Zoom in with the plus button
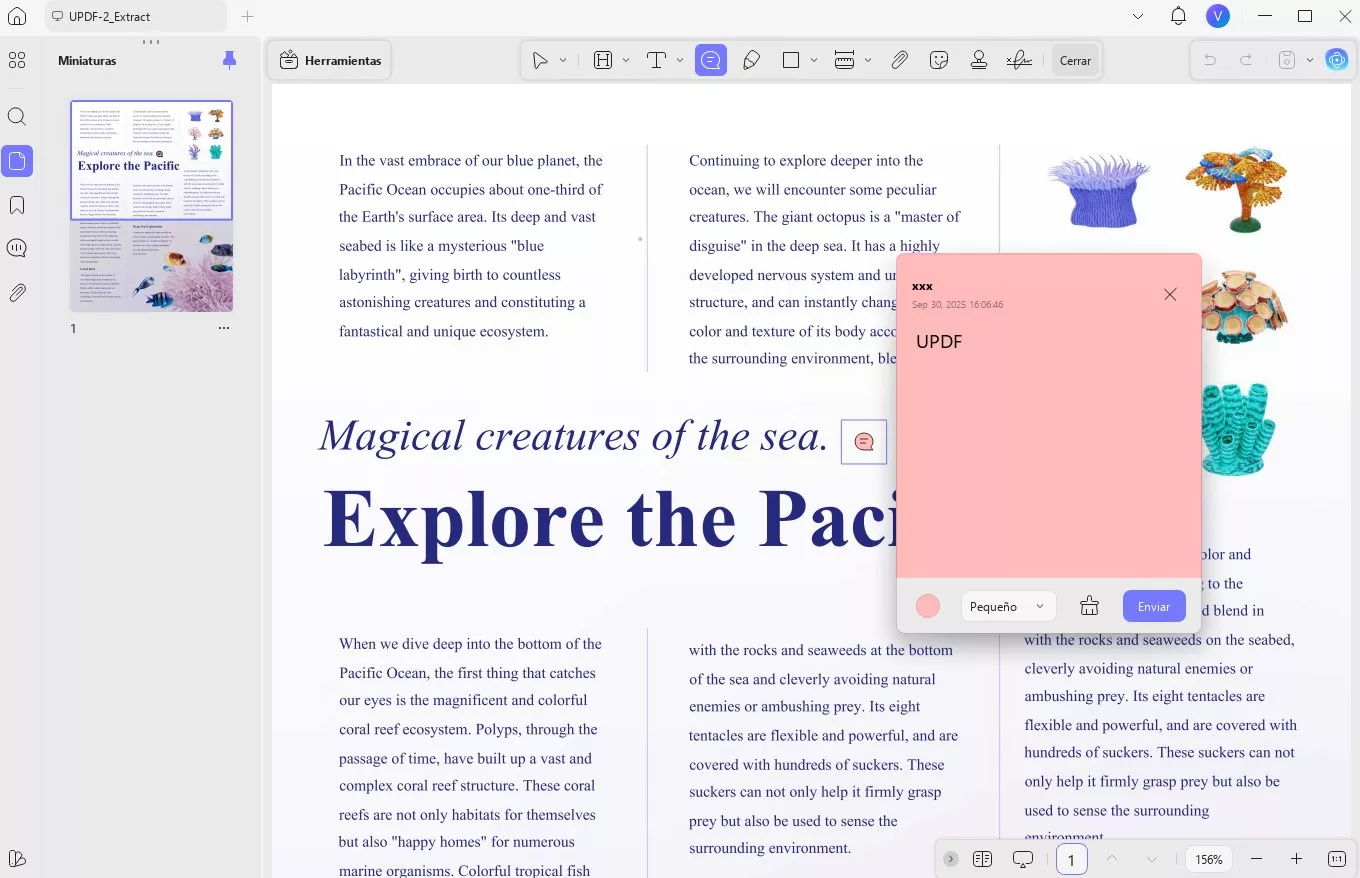This screenshot has width=1360, height=878. click(x=1296, y=859)
